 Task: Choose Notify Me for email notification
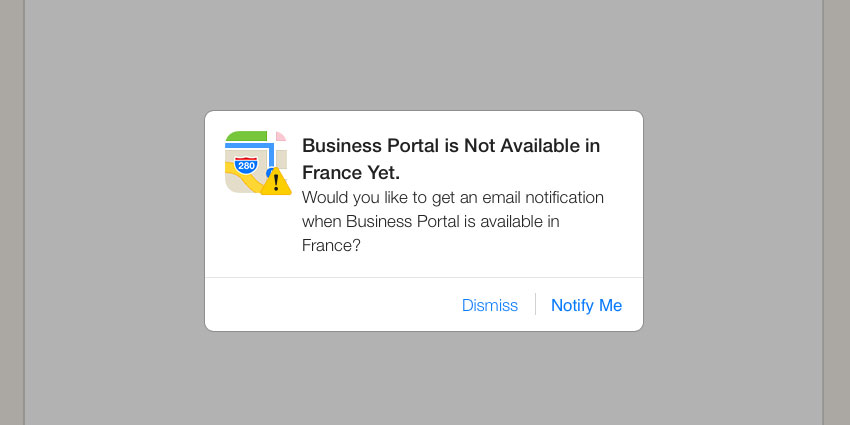coord(586,305)
